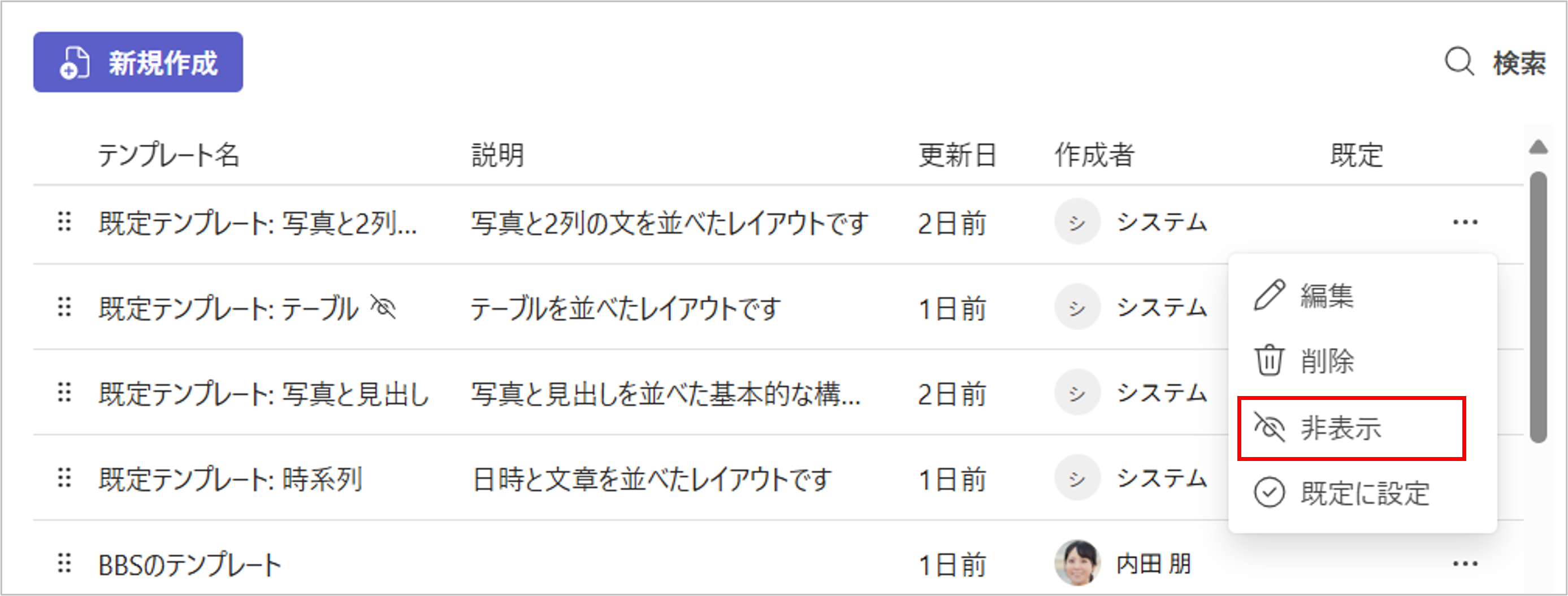Click drag handle of BBSのテンプレート row
The image size is (1568, 596).
64,564
